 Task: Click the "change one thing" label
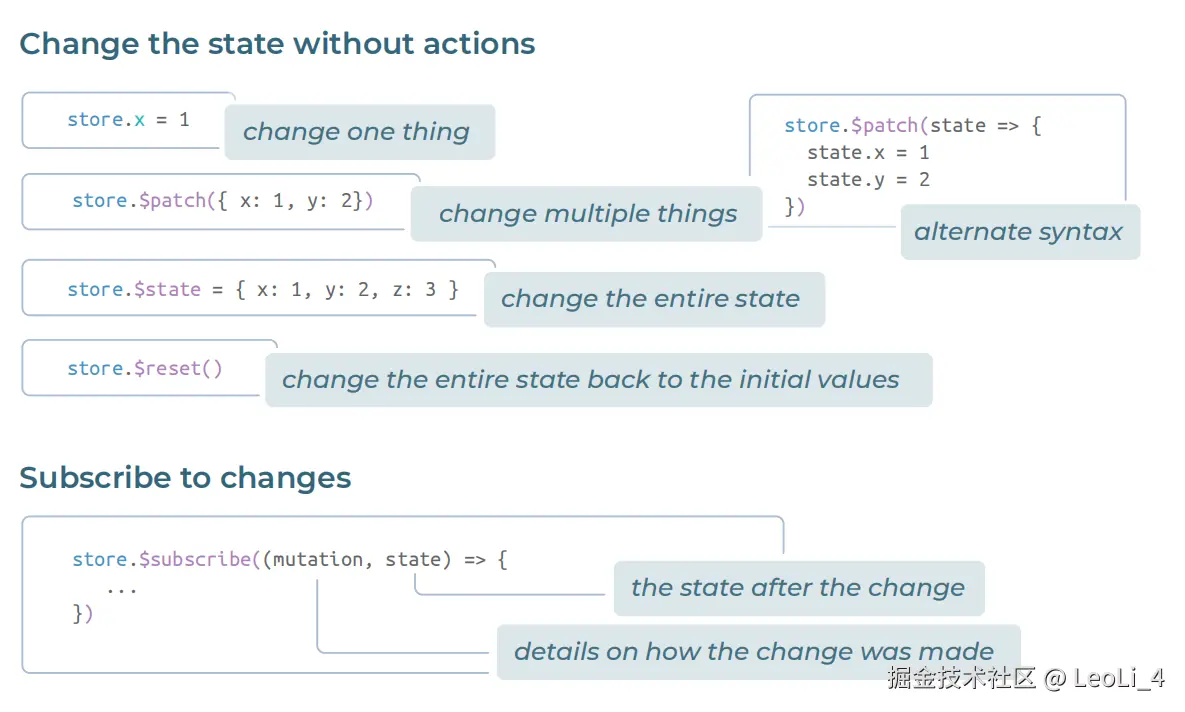coord(356,132)
